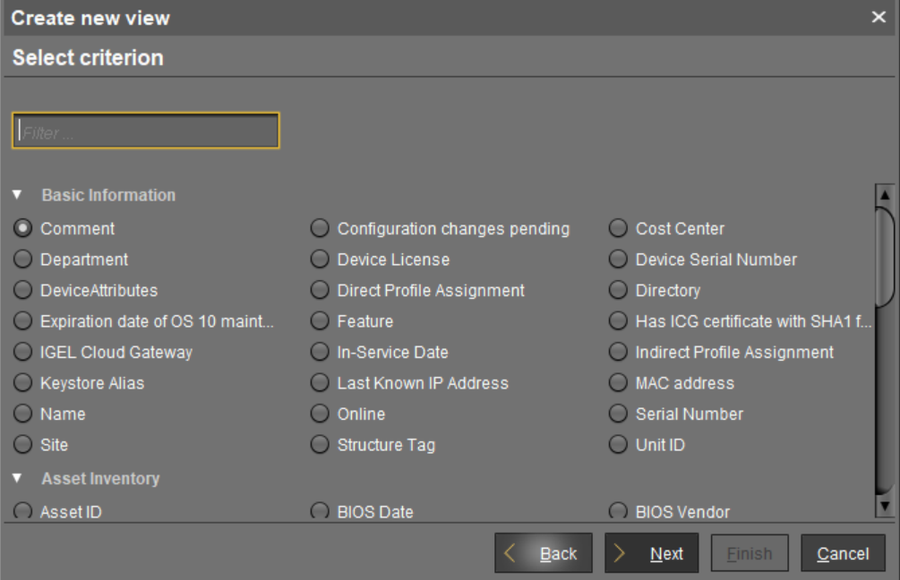Choose the Structure Tag option

320,445
